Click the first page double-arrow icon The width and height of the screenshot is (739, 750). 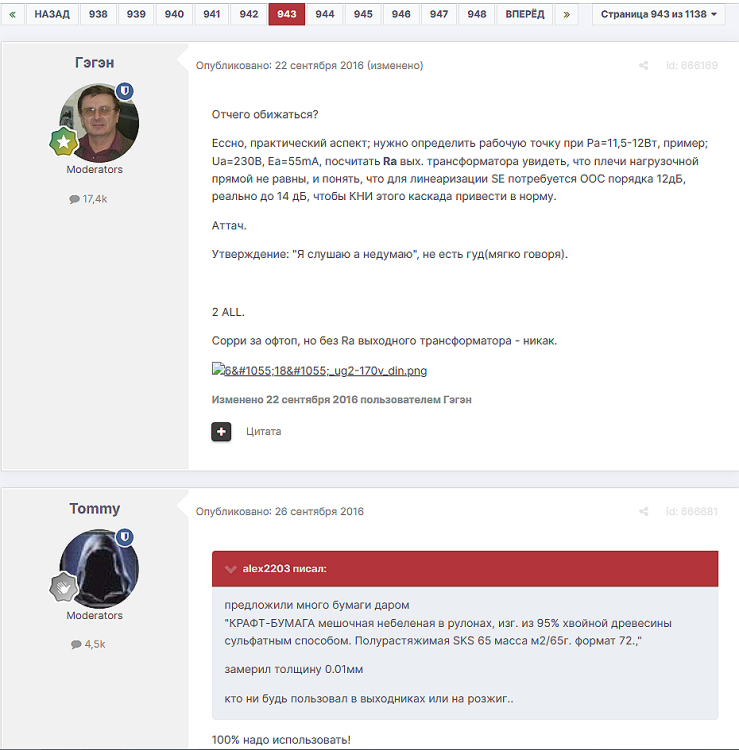pyautogui.click(x=12, y=15)
